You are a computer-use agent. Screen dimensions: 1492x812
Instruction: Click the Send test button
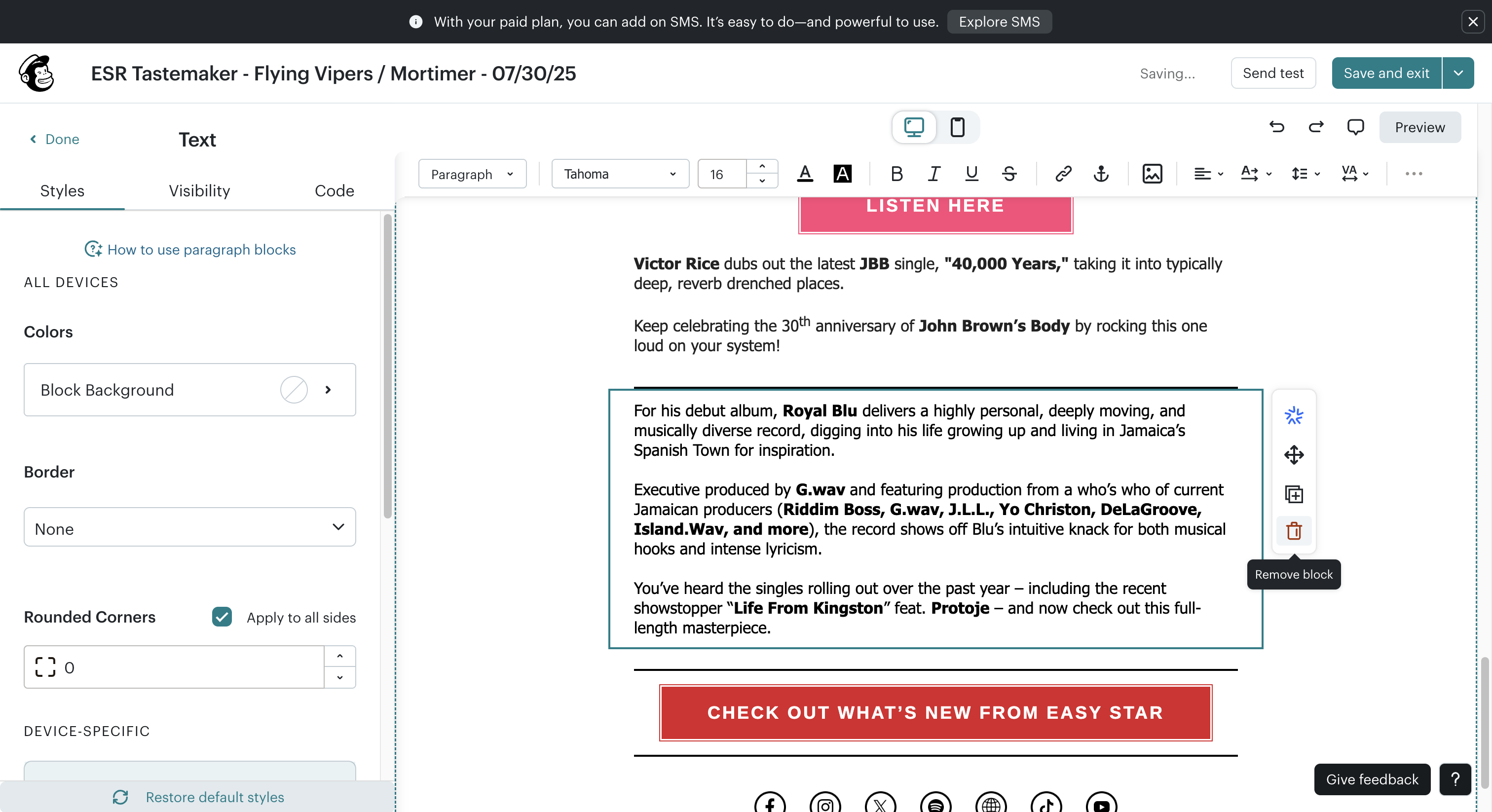(x=1272, y=73)
